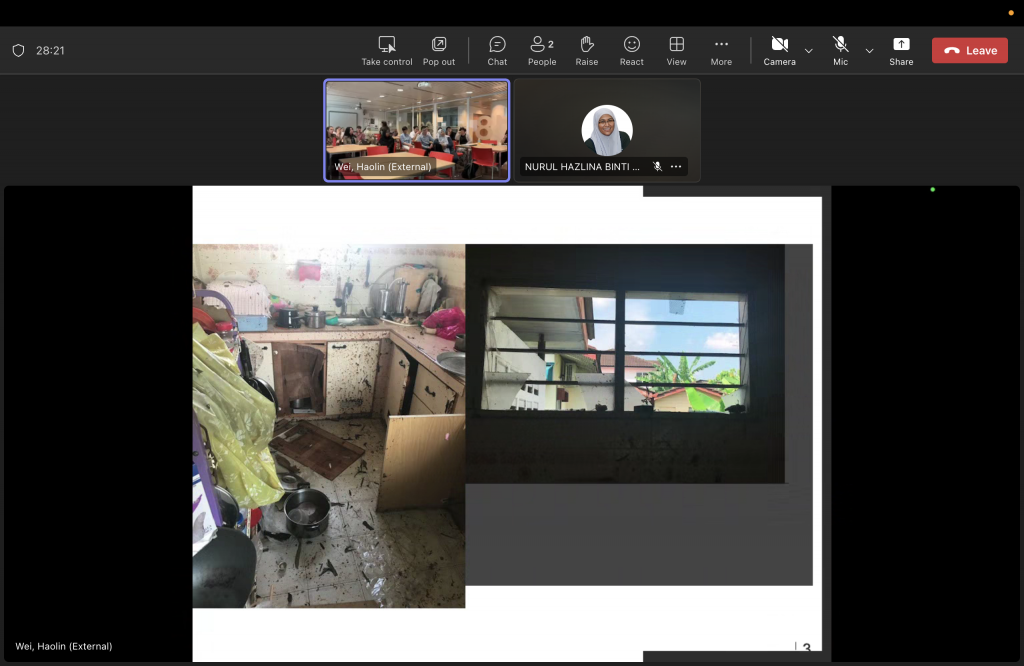
Task: Click Nurul Hazlina muted mic indicator
Action: (x=658, y=166)
